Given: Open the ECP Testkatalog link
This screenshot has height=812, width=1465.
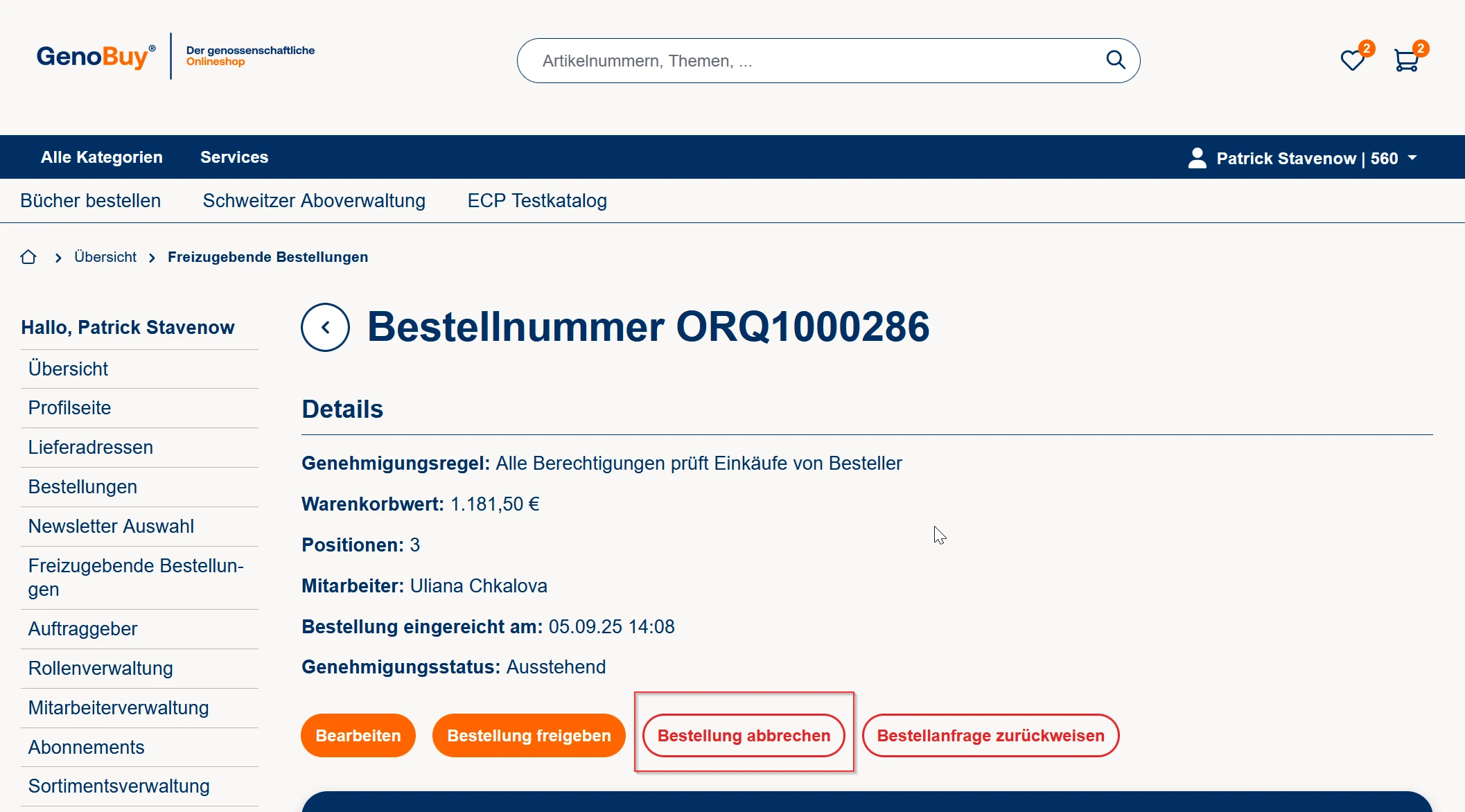Looking at the screenshot, I should point(537,201).
